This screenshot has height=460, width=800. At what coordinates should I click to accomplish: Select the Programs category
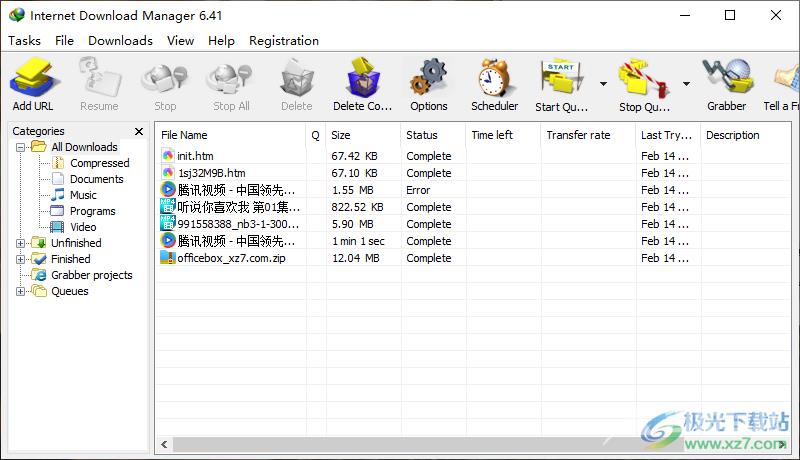point(92,211)
